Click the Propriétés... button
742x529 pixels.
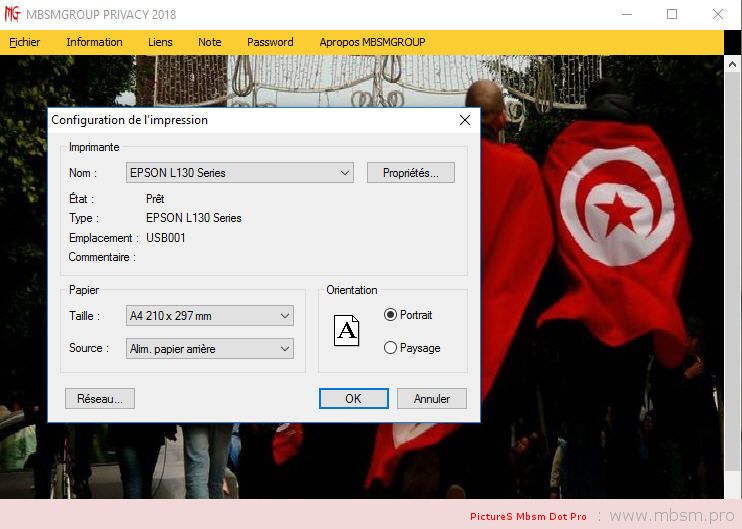[x=410, y=173]
